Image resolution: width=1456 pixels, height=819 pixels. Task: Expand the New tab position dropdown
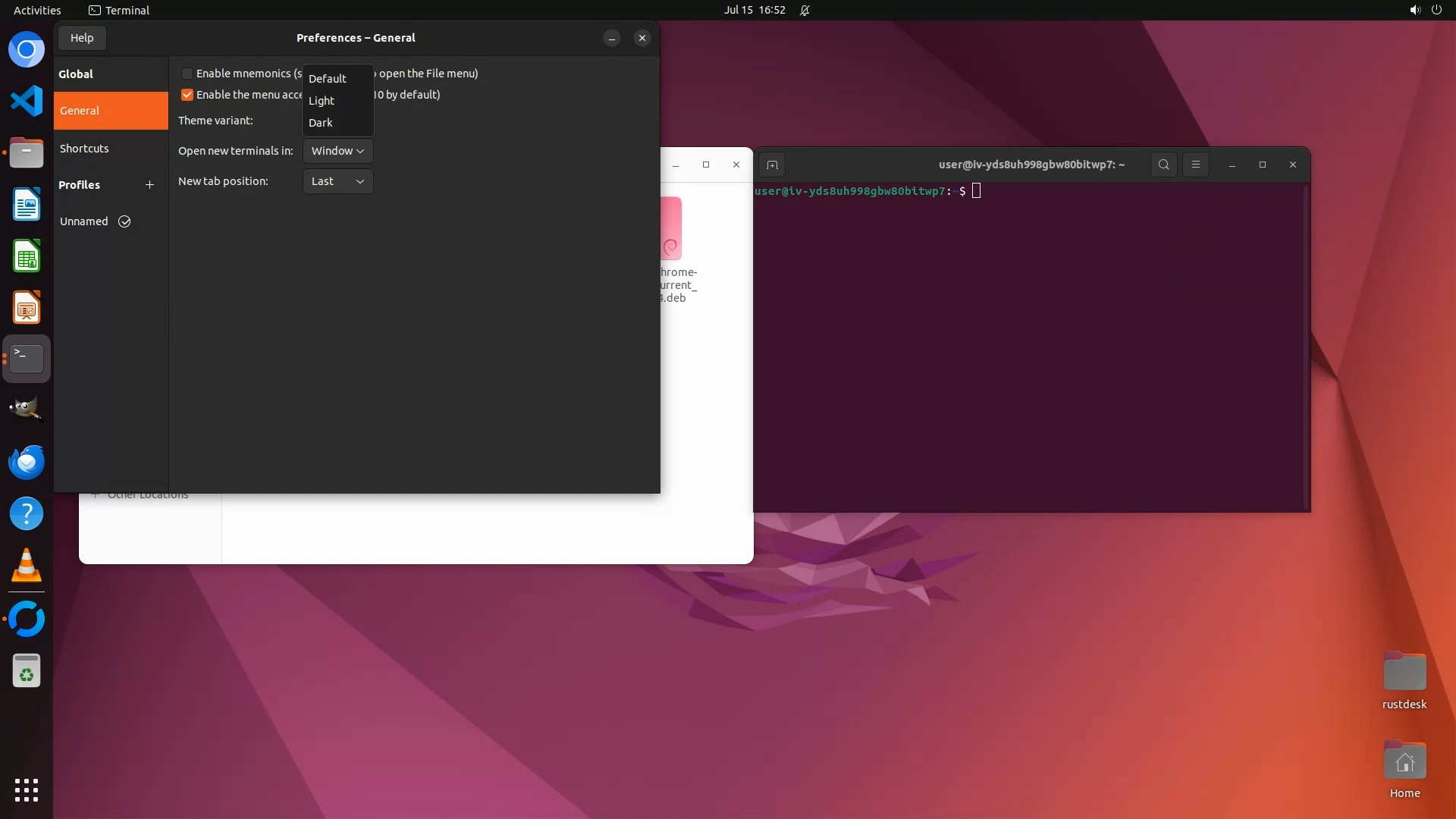337,181
